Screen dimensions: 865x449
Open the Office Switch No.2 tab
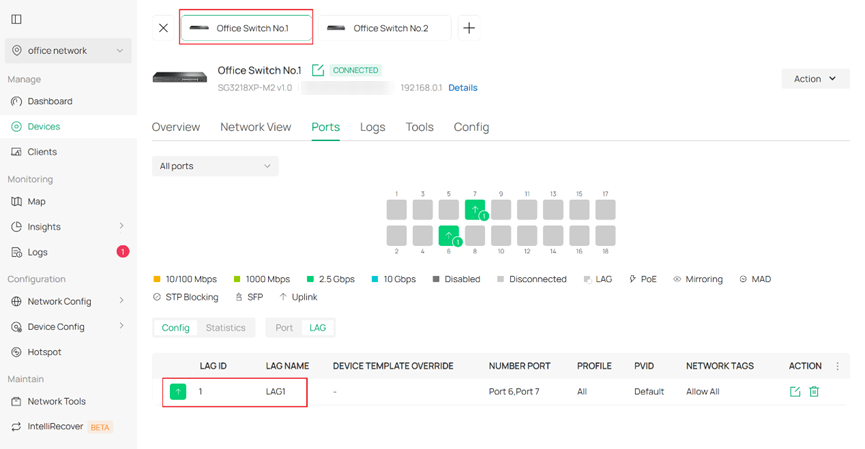click(385, 28)
